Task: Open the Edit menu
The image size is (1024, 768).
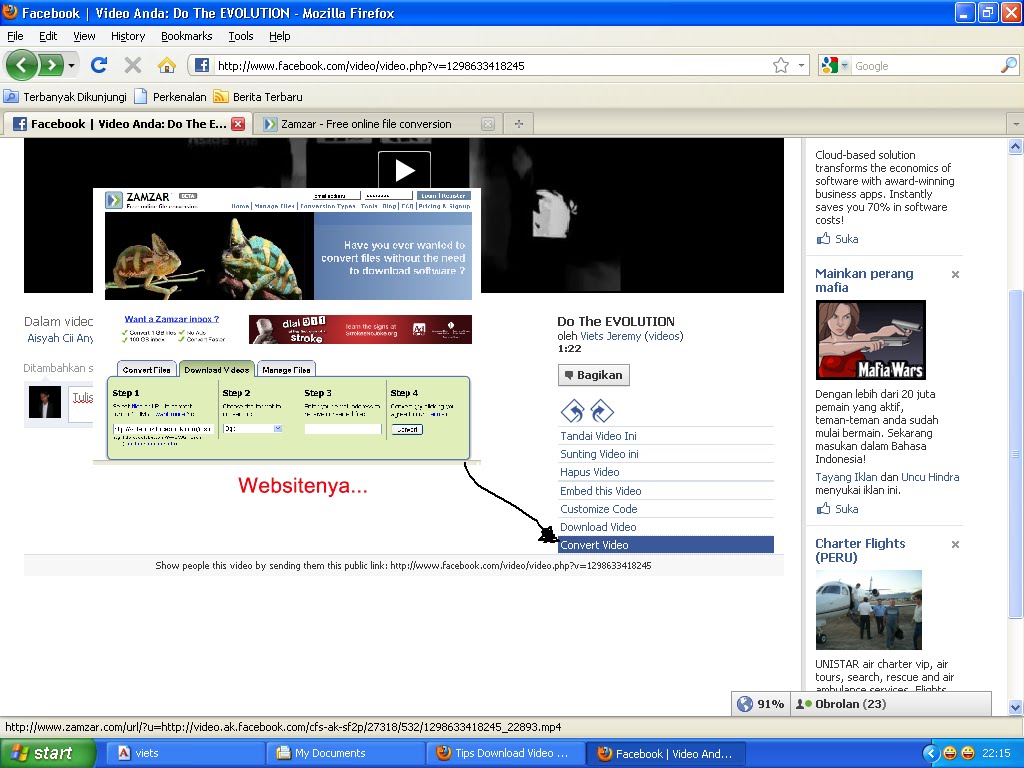Action: coord(48,36)
